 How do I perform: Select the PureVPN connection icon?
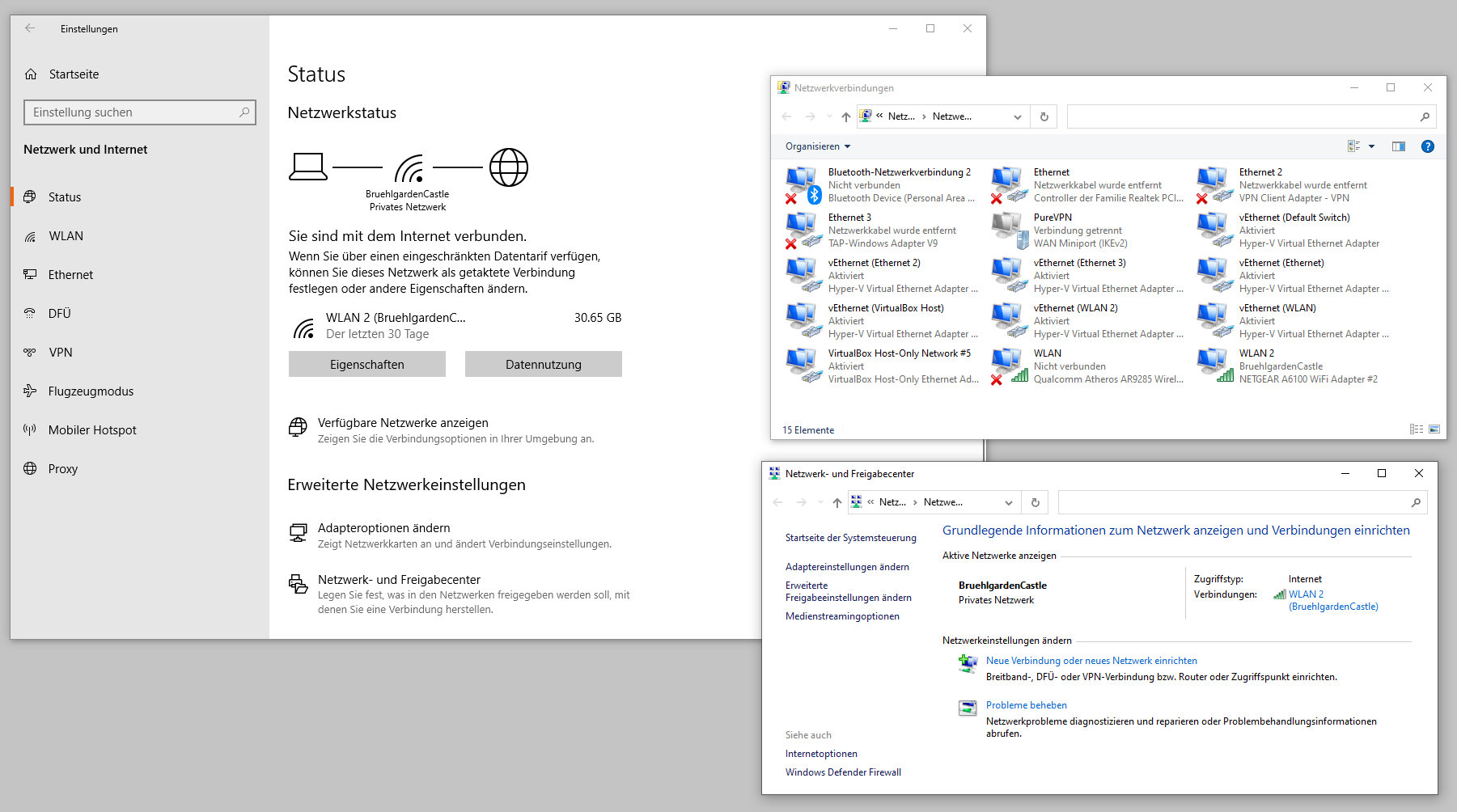coord(1008,229)
